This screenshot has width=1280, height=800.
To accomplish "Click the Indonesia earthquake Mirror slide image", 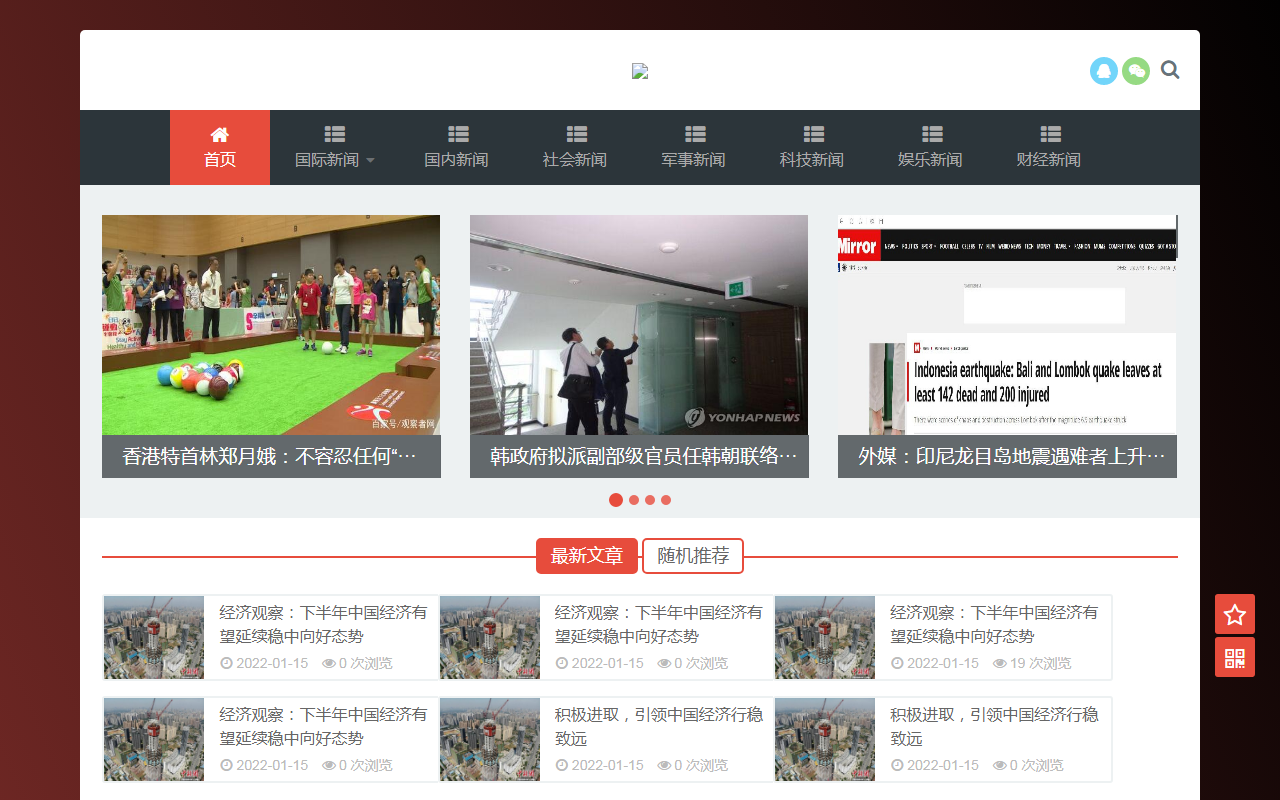I will tap(1007, 325).
